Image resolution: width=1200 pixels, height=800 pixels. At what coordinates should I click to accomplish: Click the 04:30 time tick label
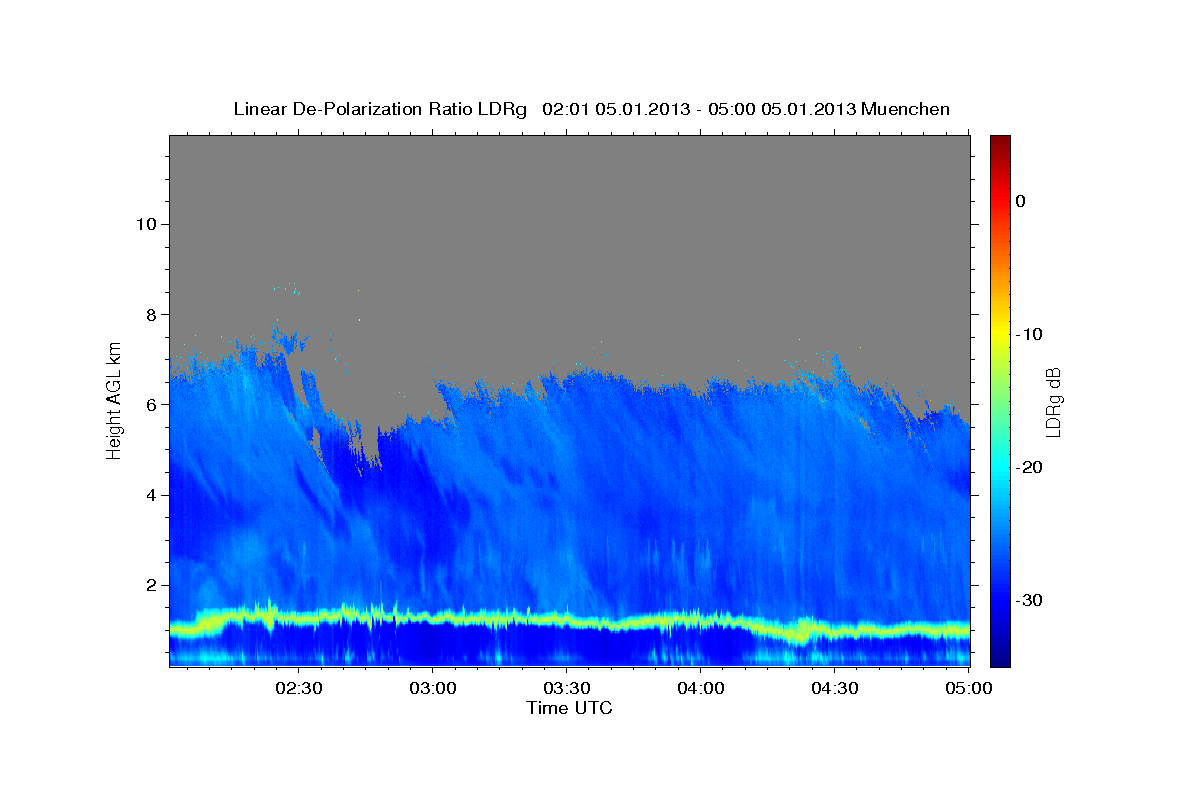(835, 688)
